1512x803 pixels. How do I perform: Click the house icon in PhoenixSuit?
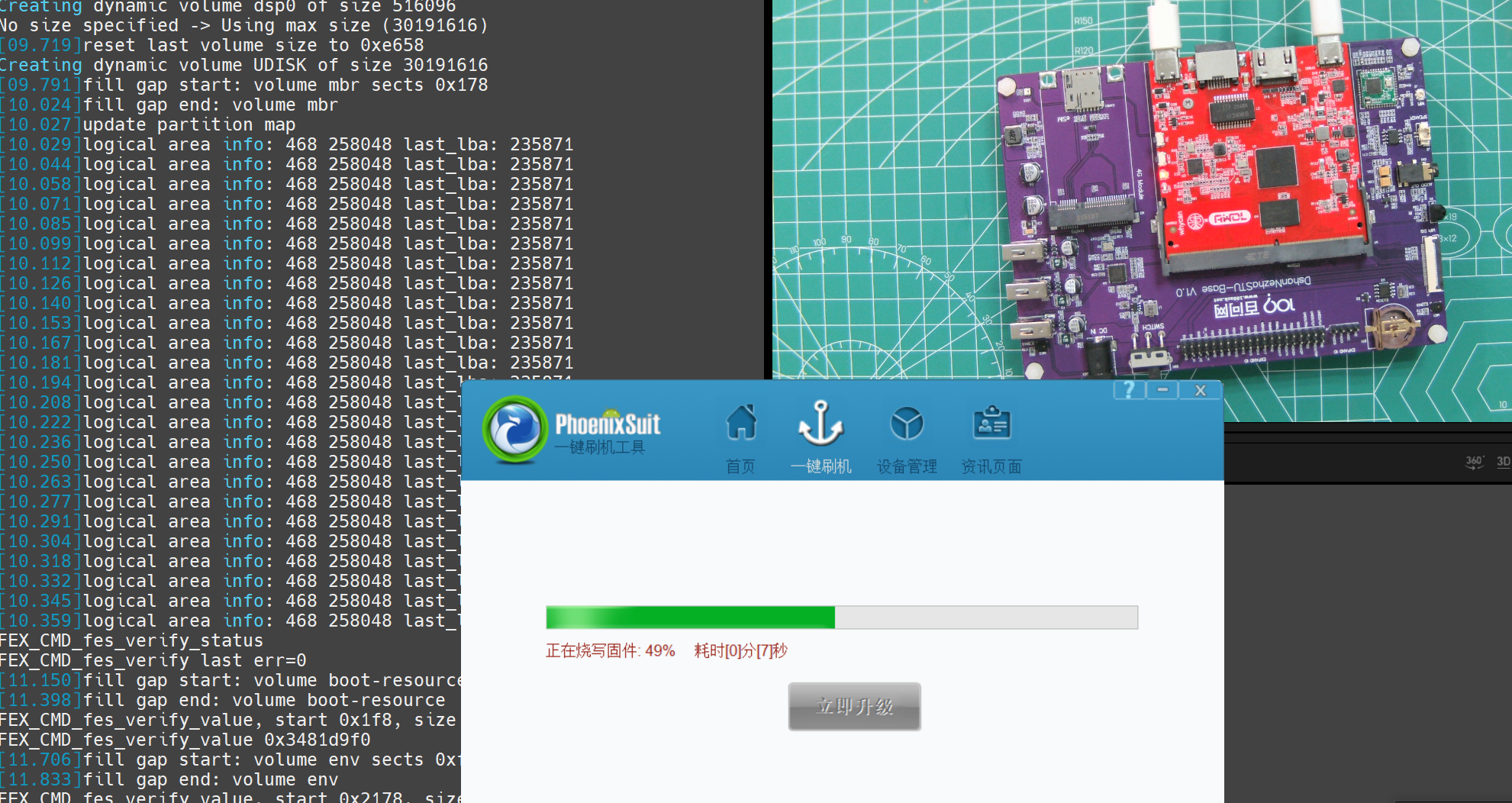tap(741, 422)
